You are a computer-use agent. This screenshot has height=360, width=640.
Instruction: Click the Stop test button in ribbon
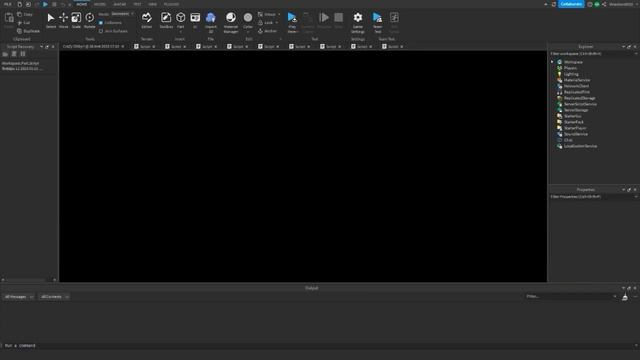coord(338,20)
